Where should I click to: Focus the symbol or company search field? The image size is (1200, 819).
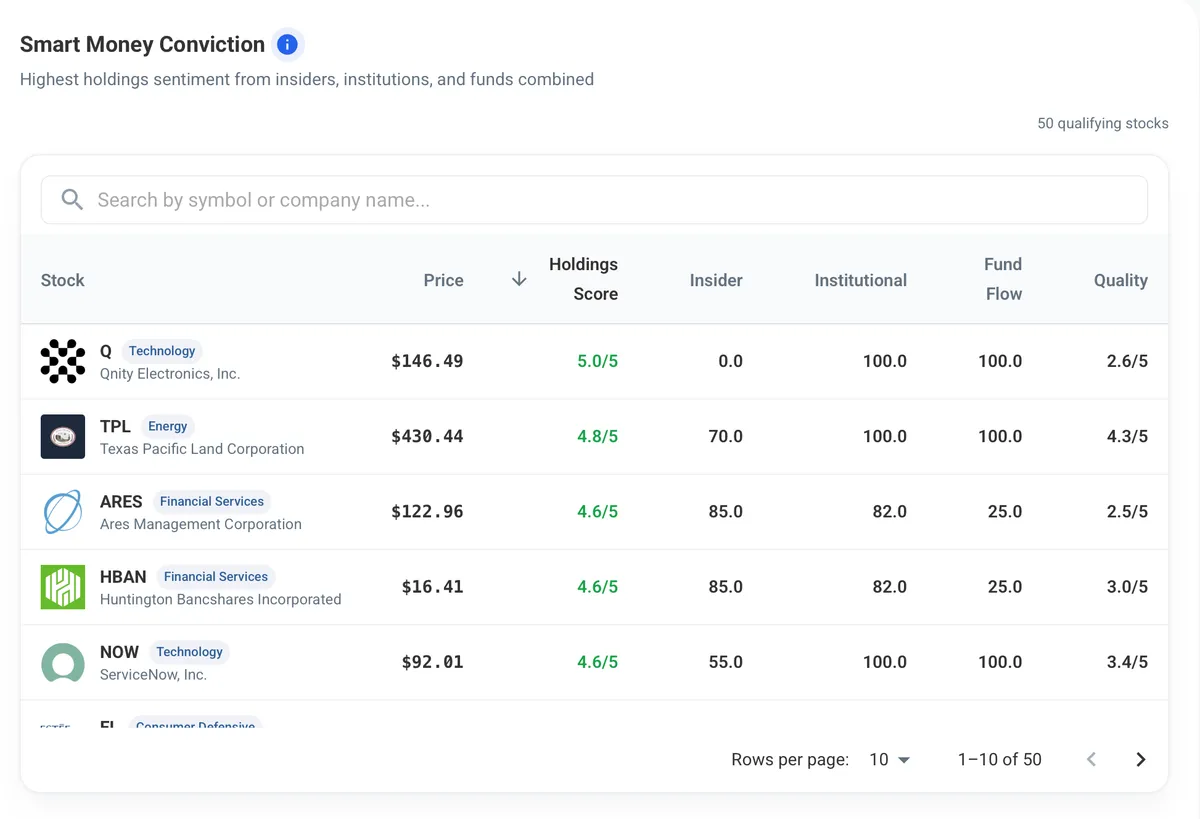(594, 200)
